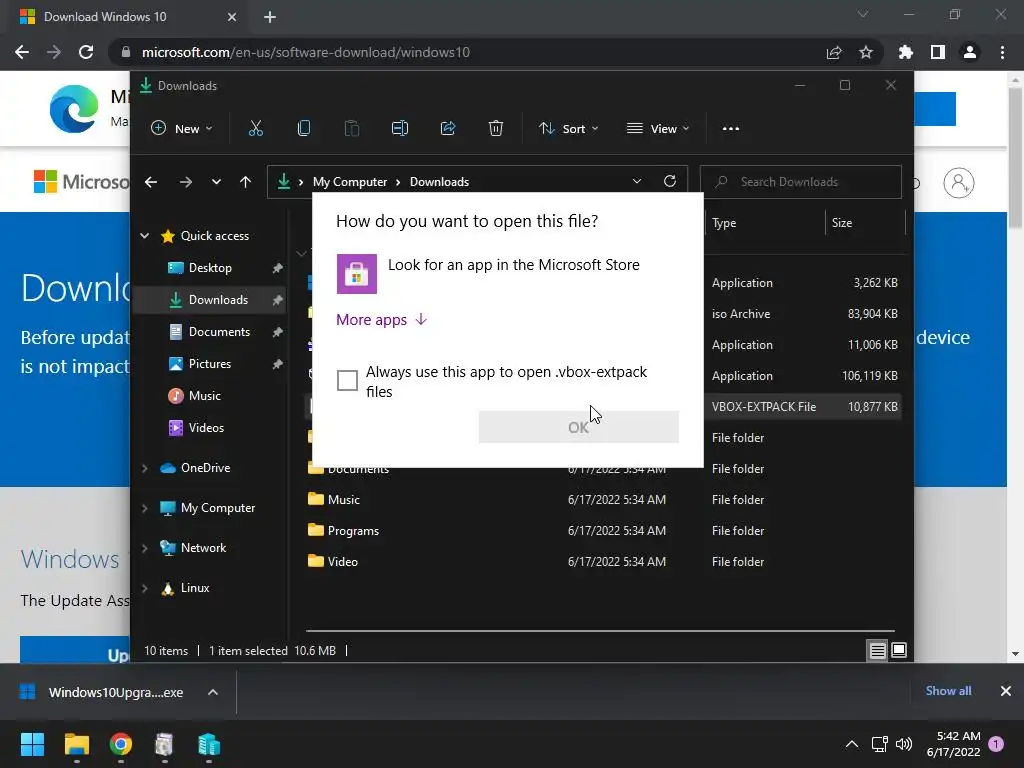Open download item options chevron
The image size is (1024, 768).
pos(213,692)
